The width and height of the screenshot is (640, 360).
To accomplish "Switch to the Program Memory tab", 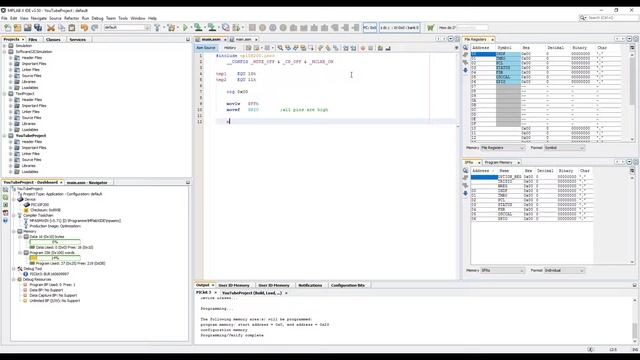I will 499,162.
